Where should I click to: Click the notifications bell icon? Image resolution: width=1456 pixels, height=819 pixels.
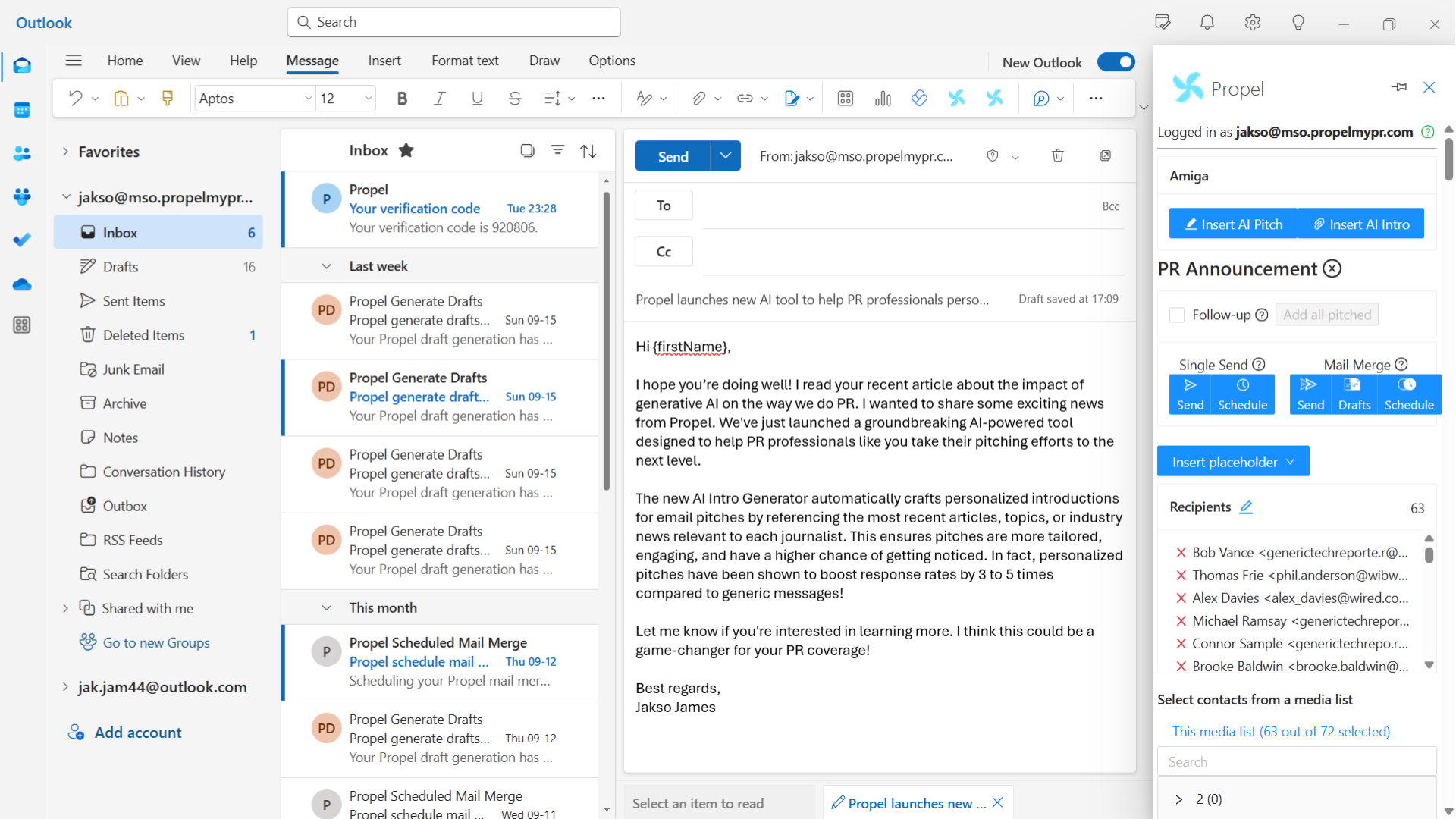pyautogui.click(x=1207, y=23)
